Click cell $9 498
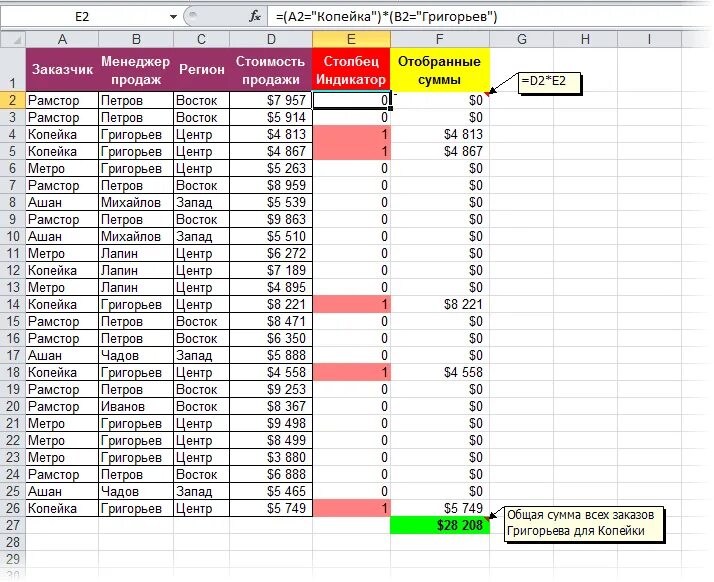The image size is (714, 582). pos(271,424)
